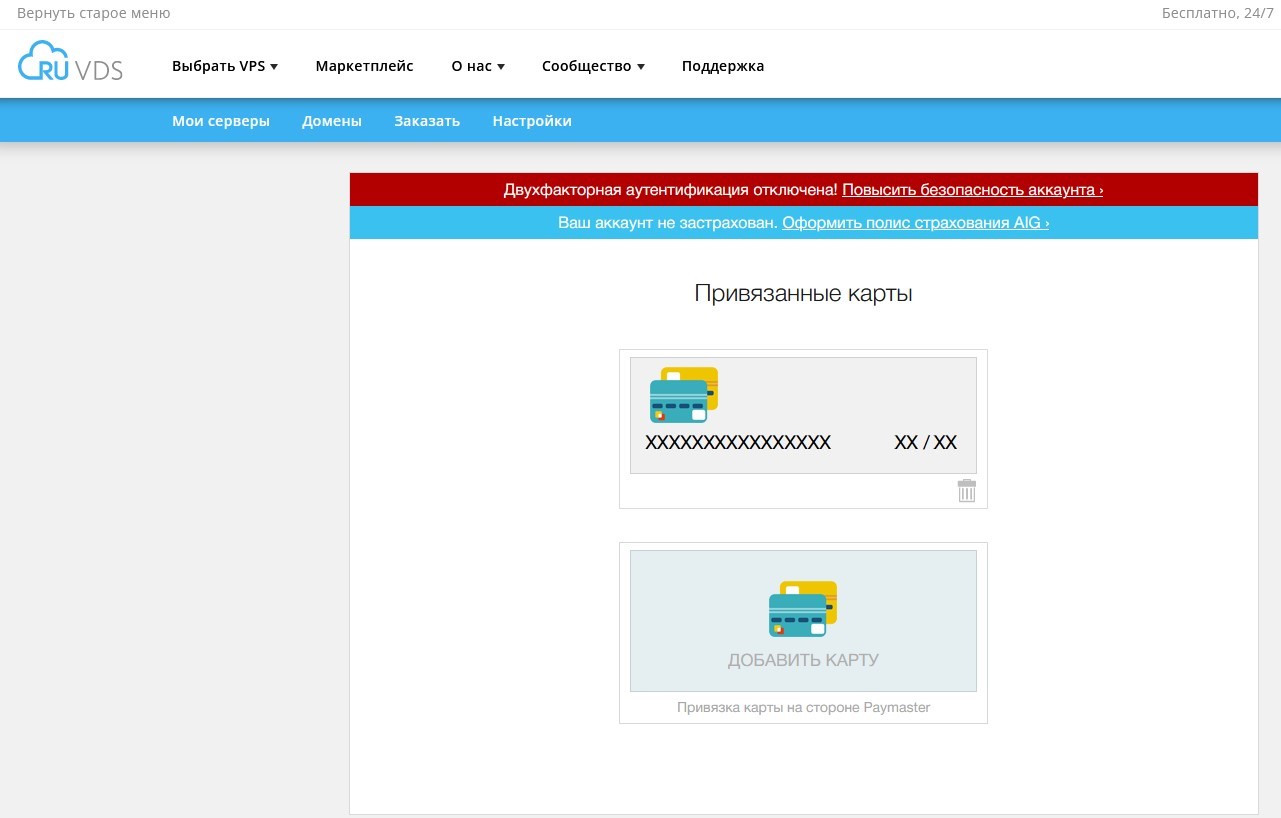Go to Домены tab

tap(332, 121)
